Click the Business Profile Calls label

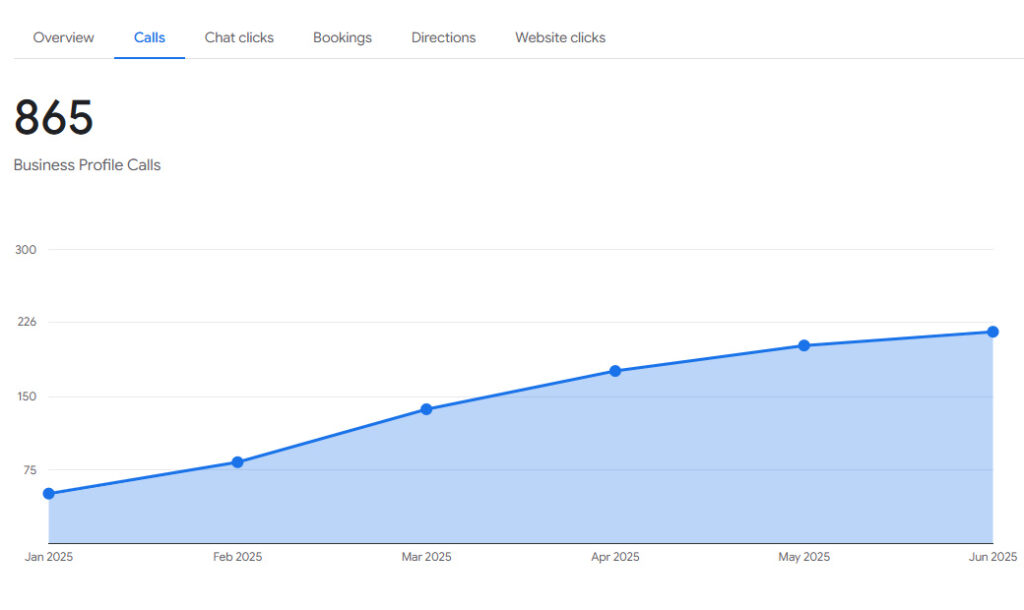[x=87, y=165]
